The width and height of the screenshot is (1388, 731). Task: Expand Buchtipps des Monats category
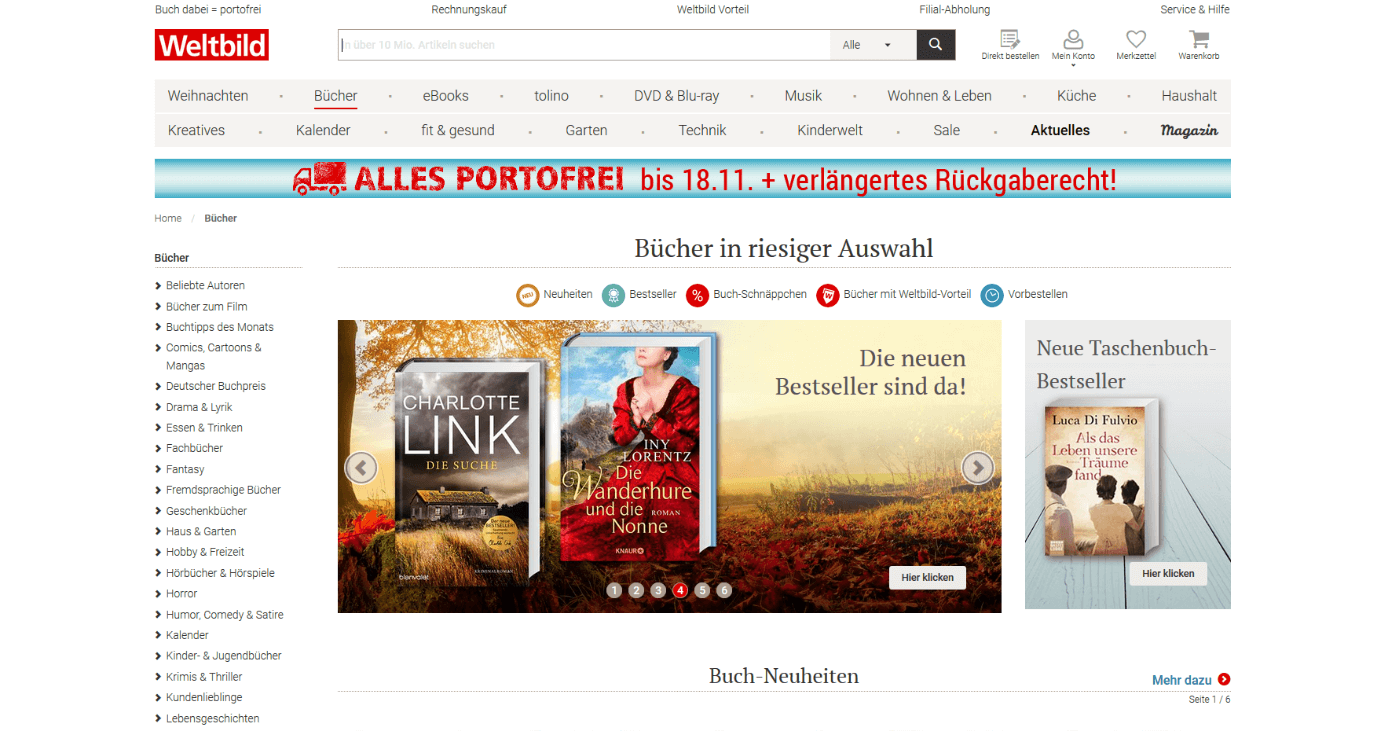158,327
